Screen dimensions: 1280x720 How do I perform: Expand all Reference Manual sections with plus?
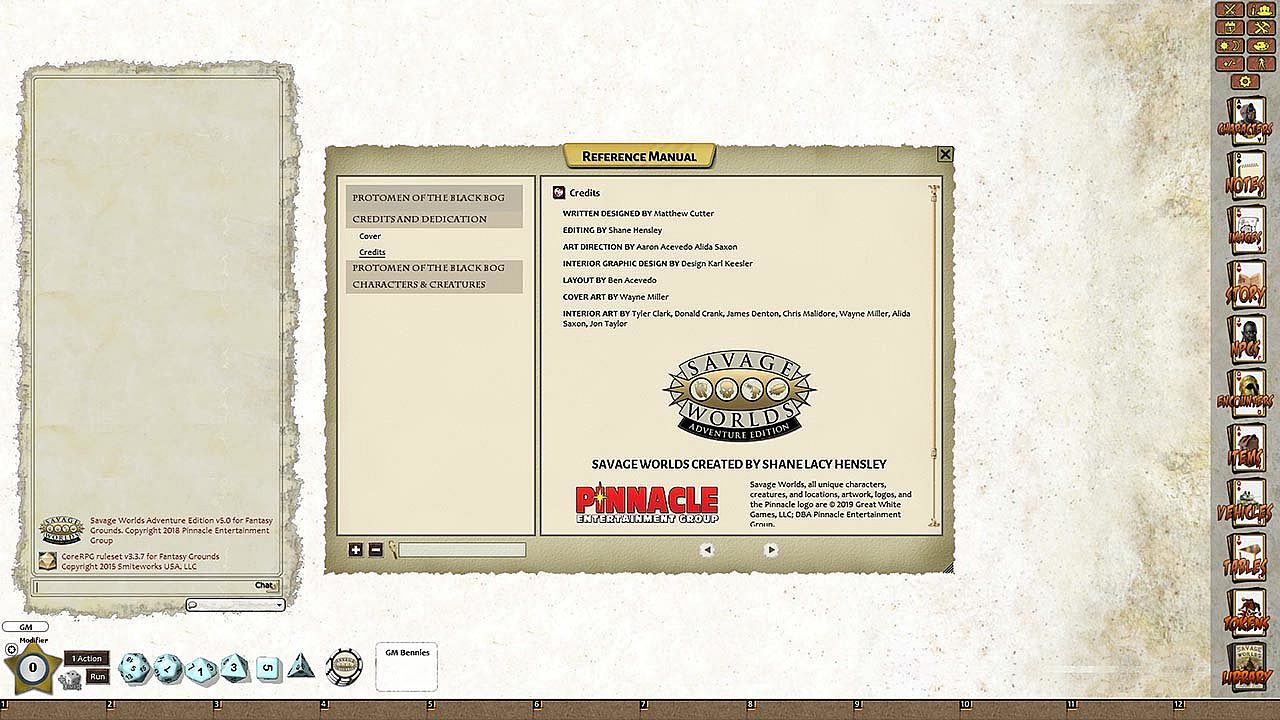(356, 549)
